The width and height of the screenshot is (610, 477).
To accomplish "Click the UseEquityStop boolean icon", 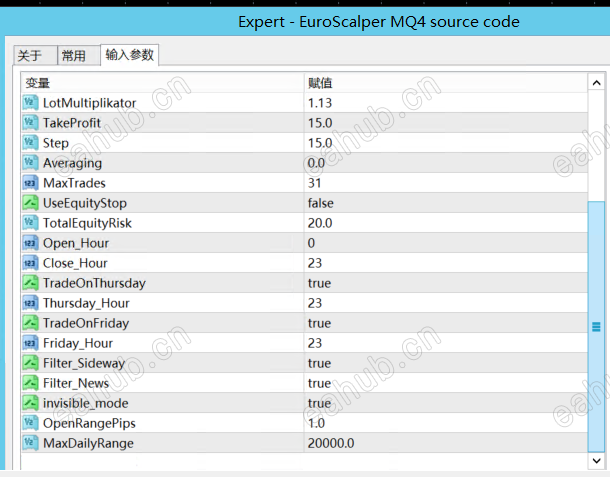I will (x=30, y=203).
